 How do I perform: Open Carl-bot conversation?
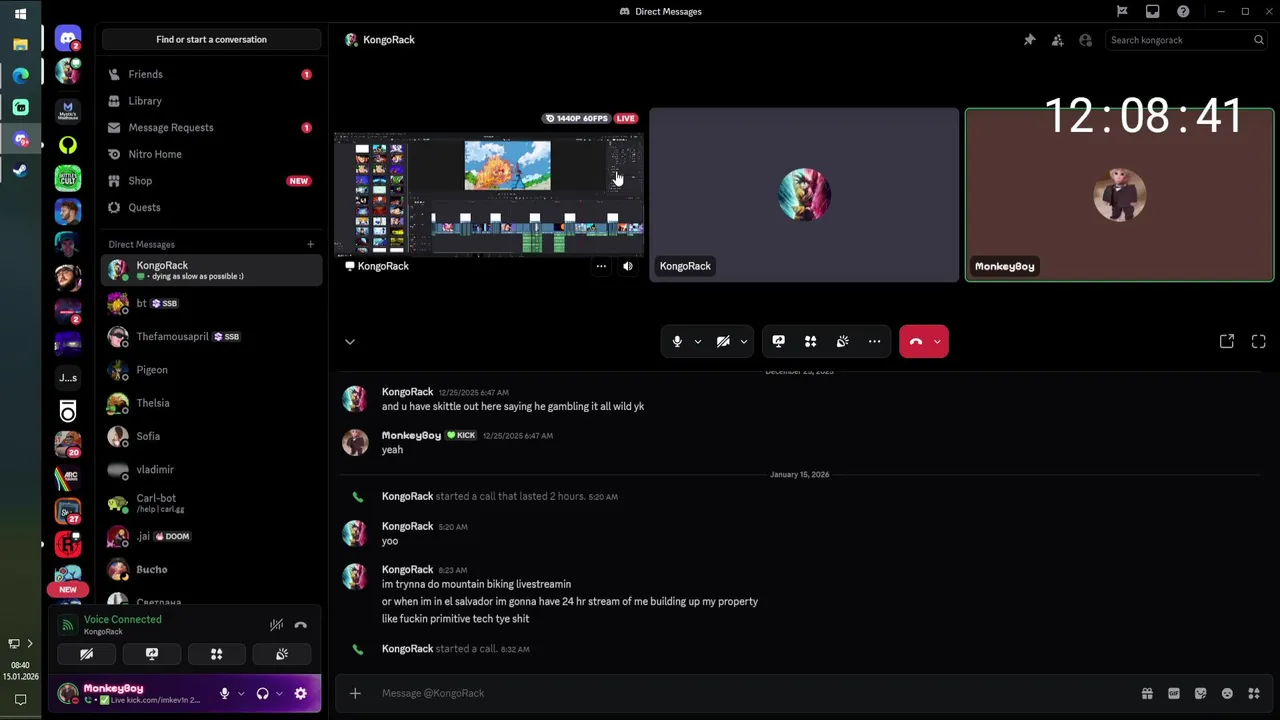click(x=211, y=503)
